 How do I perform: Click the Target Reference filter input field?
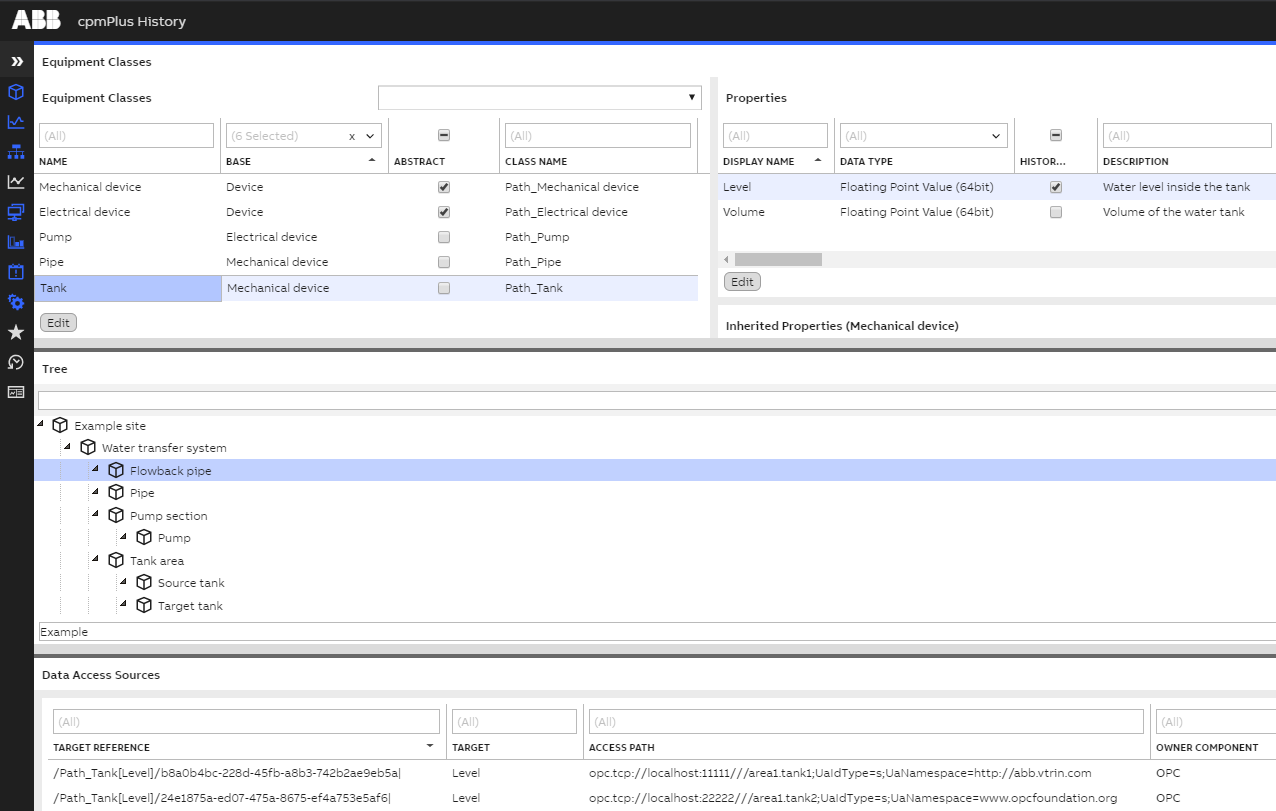tap(246, 721)
